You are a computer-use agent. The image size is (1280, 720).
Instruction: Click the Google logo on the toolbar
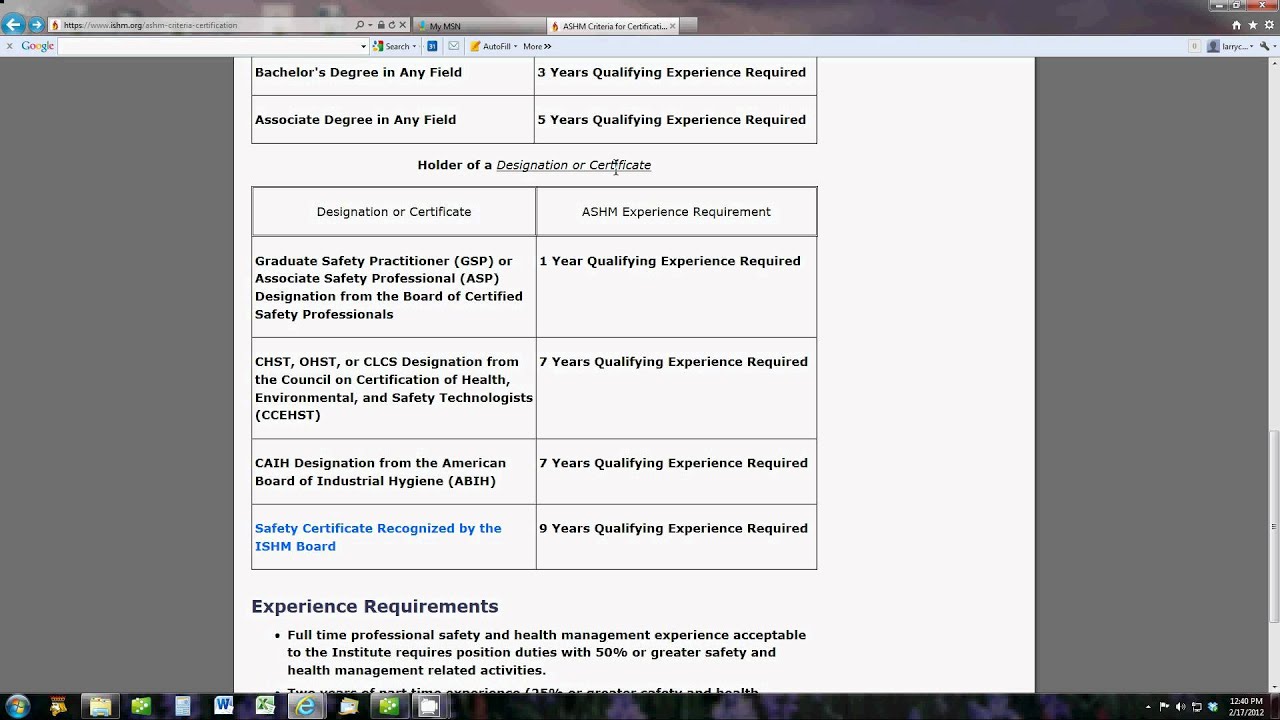click(38, 46)
